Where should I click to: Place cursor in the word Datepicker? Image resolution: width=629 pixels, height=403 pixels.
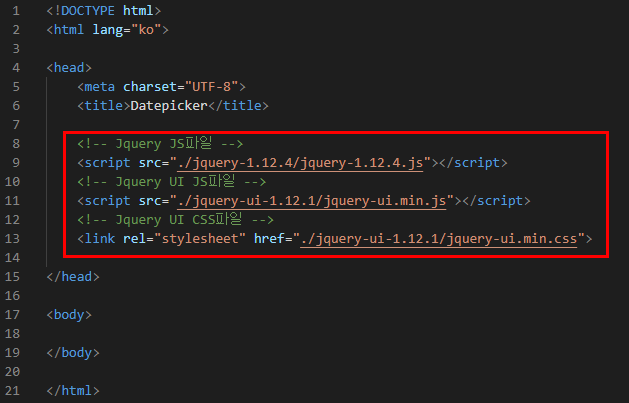pyautogui.click(x=169, y=106)
